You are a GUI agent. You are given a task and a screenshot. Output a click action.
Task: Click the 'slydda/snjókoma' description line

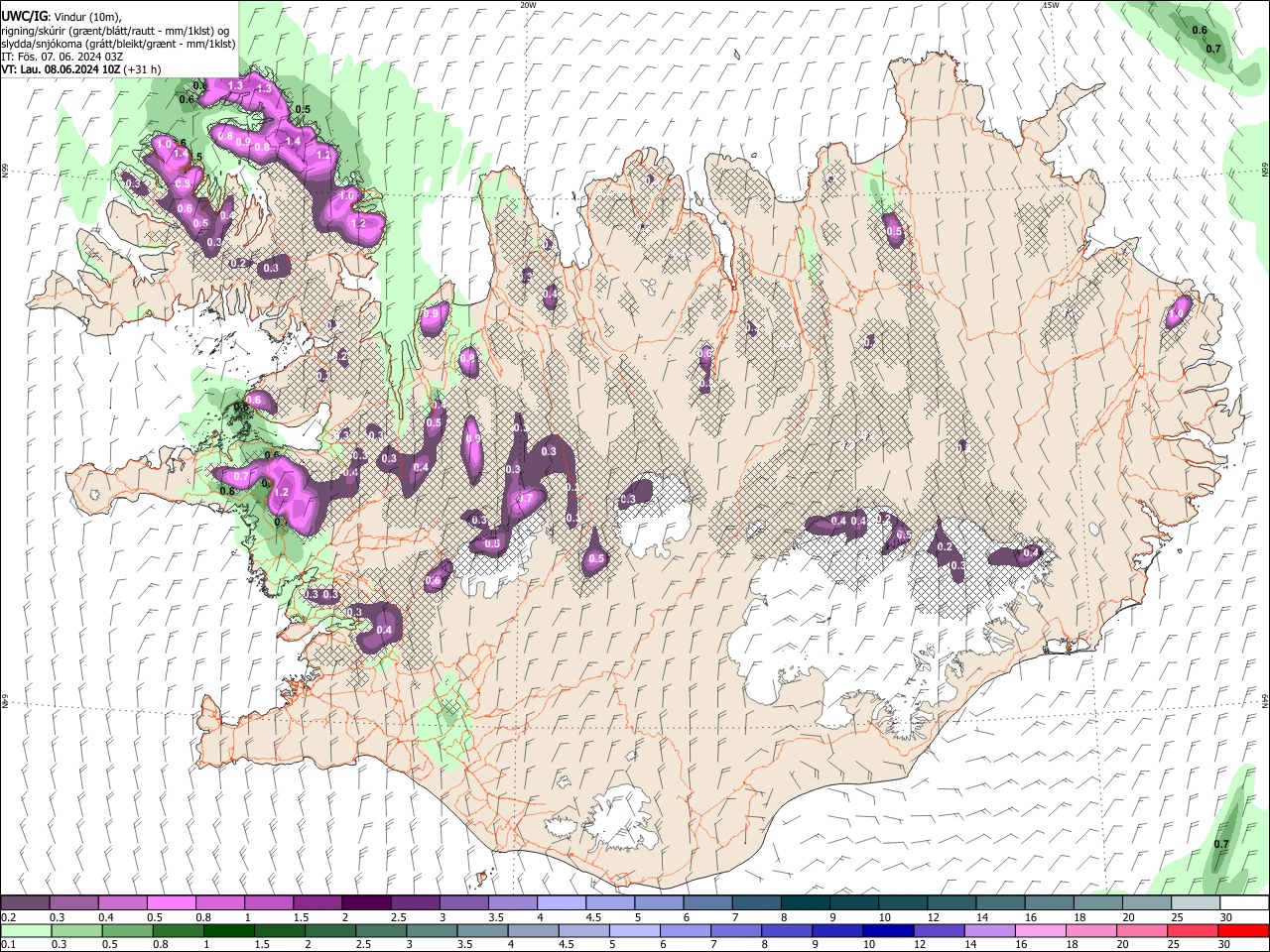[x=118, y=44]
